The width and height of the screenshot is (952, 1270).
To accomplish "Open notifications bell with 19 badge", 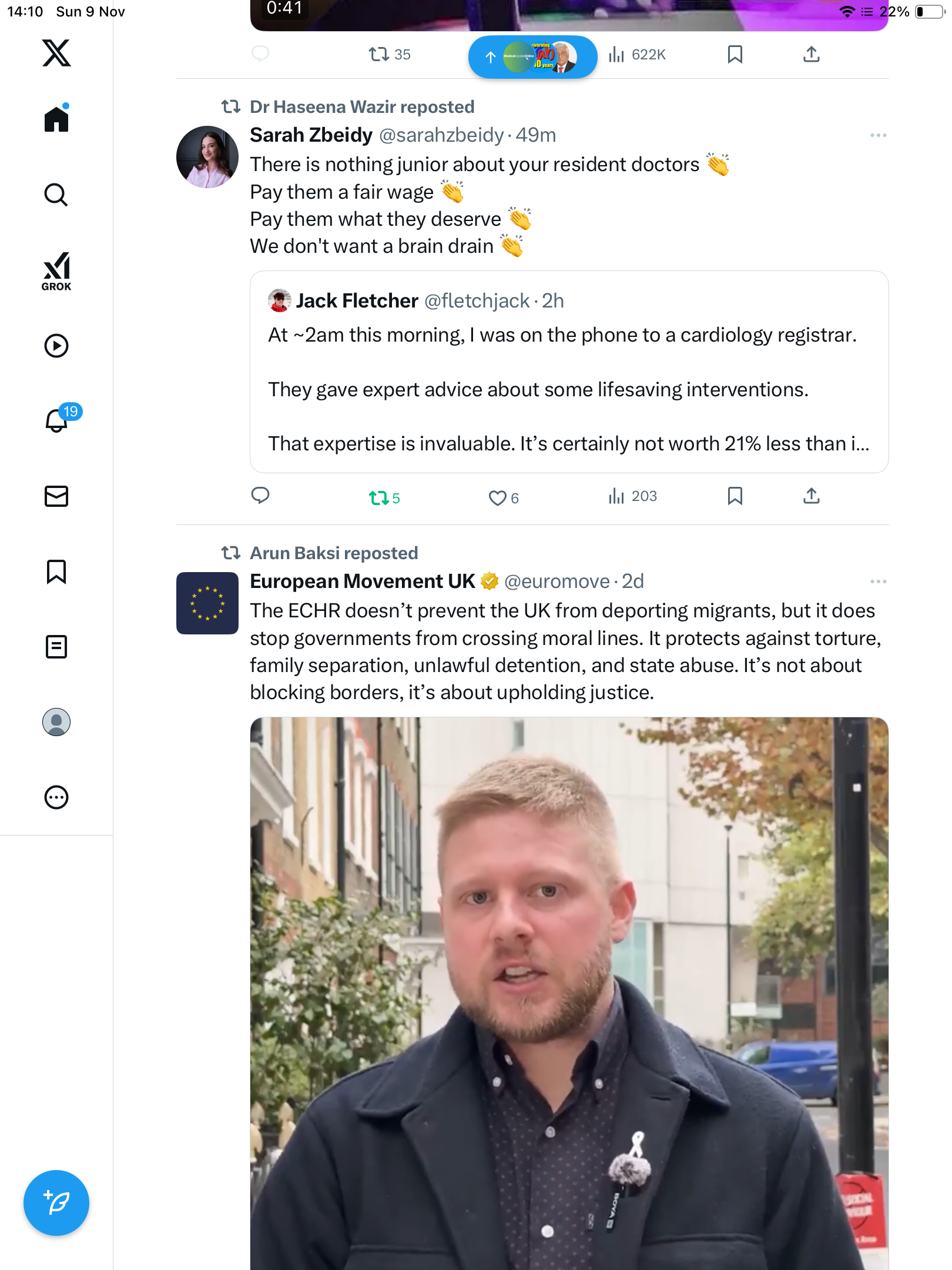I will click(57, 420).
